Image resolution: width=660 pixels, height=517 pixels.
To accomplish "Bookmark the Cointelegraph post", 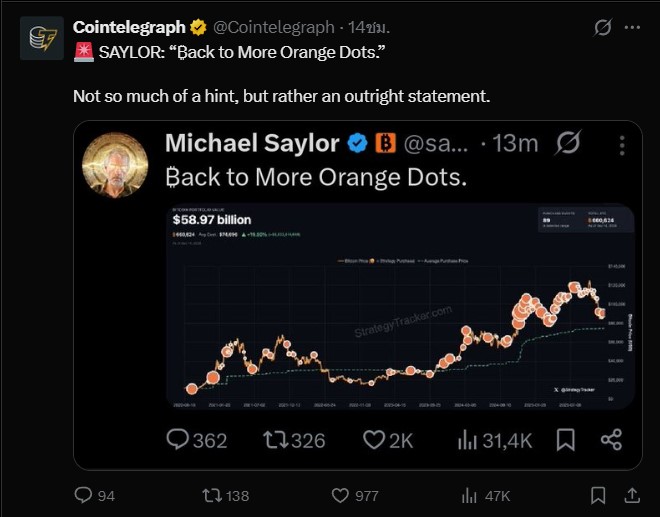I will pos(597,495).
